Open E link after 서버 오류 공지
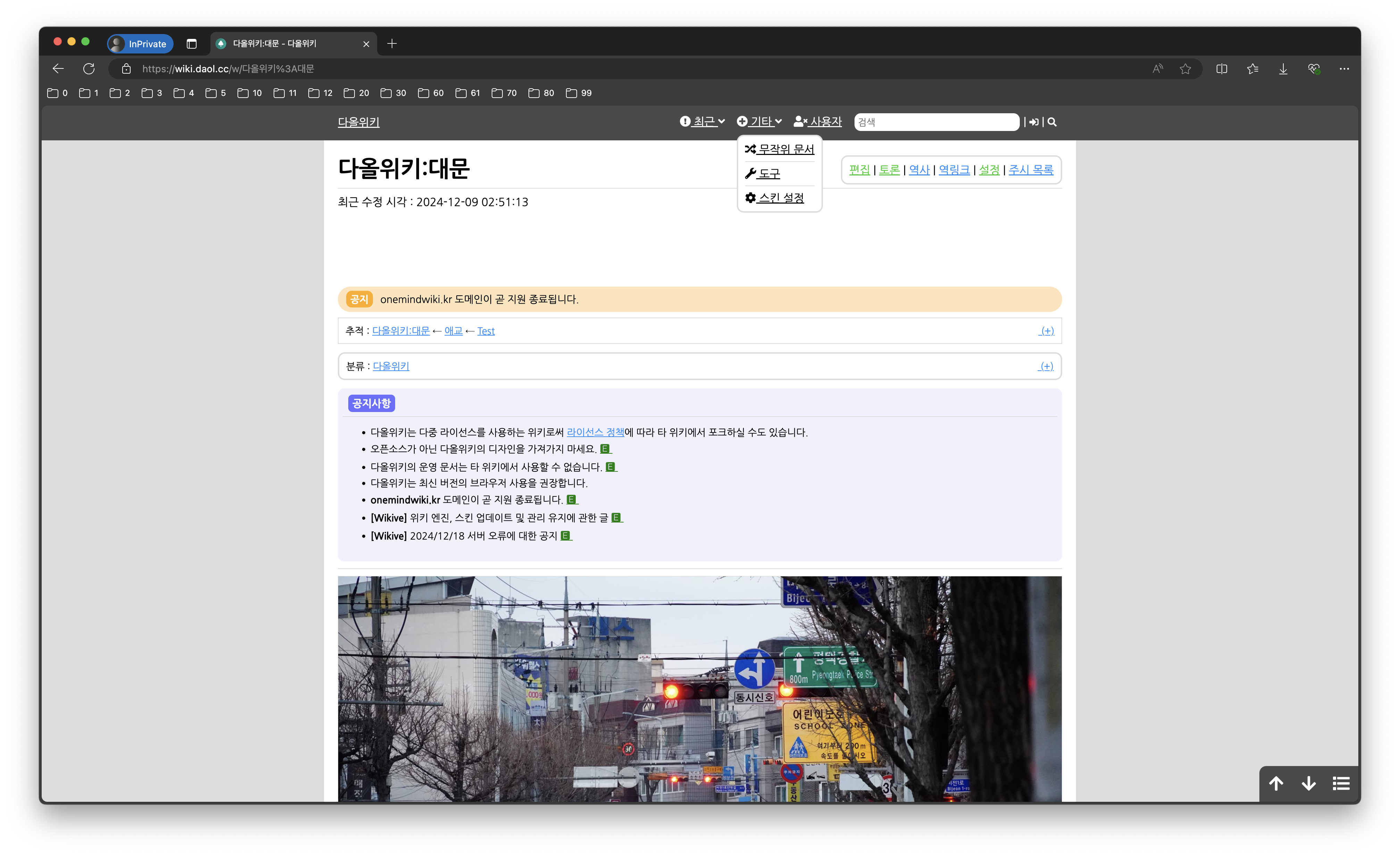This screenshot has width=1400, height=856. [566, 536]
